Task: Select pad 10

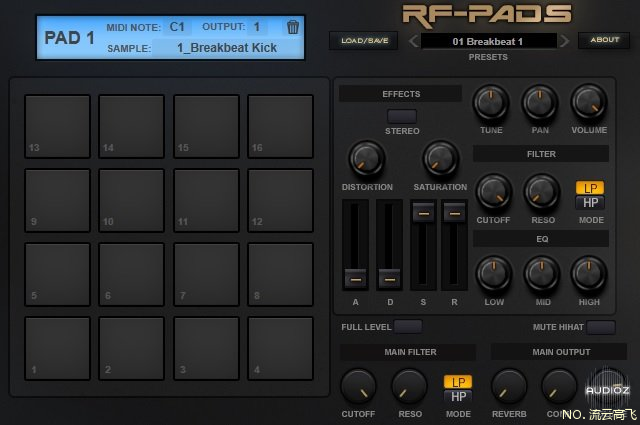Action: click(131, 200)
